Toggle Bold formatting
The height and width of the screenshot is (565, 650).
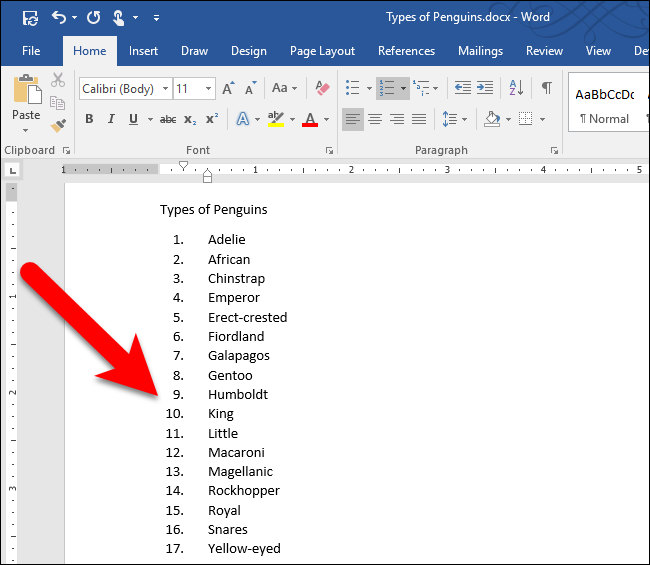click(89, 119)
